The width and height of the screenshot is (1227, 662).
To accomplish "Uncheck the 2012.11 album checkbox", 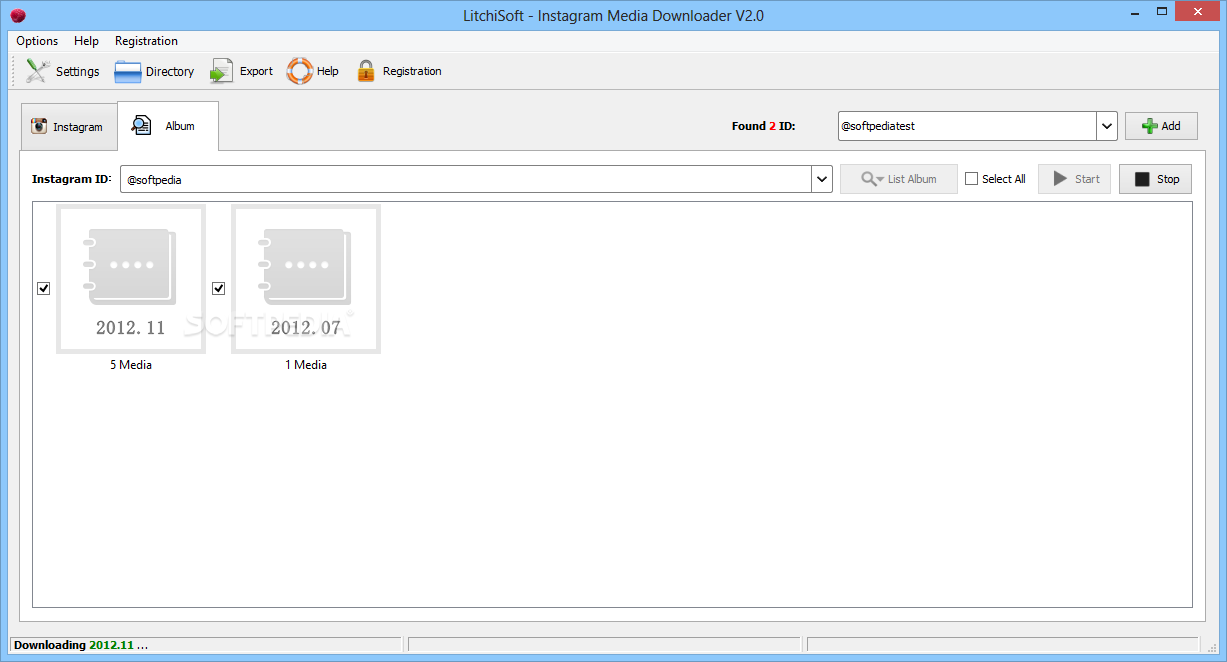I will (x=43, y=288).
